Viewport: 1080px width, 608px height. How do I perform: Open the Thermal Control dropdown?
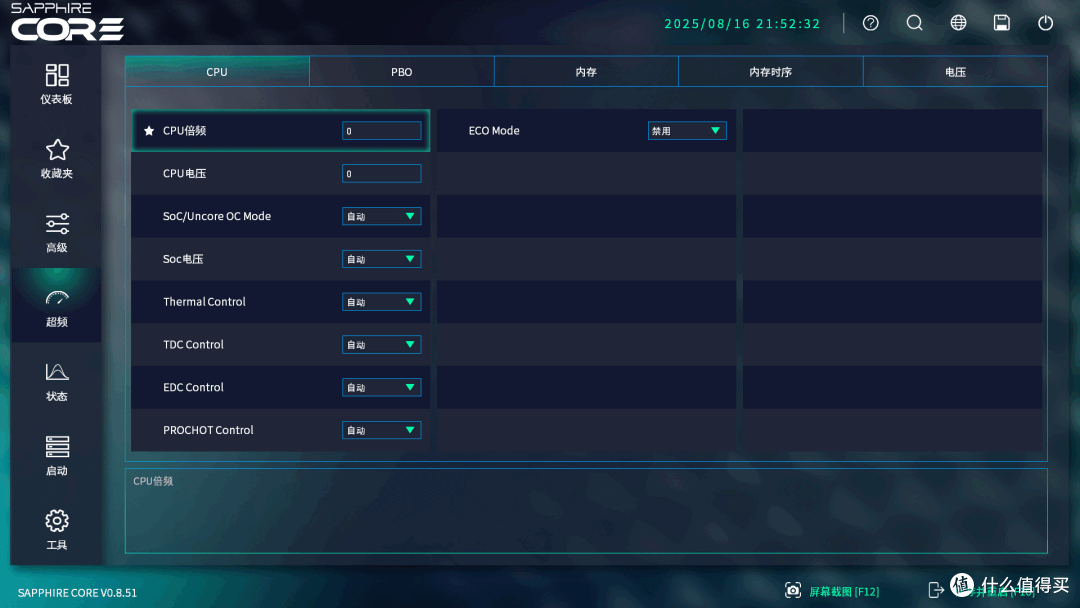tap(382, 302)
